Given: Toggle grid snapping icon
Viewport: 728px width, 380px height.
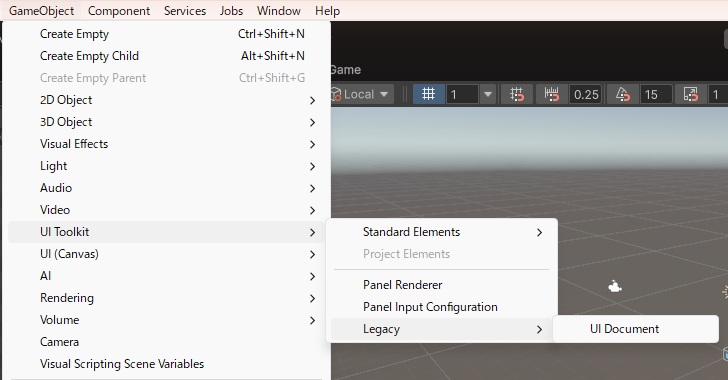Looking at the screenshot, I should point(517,94).
